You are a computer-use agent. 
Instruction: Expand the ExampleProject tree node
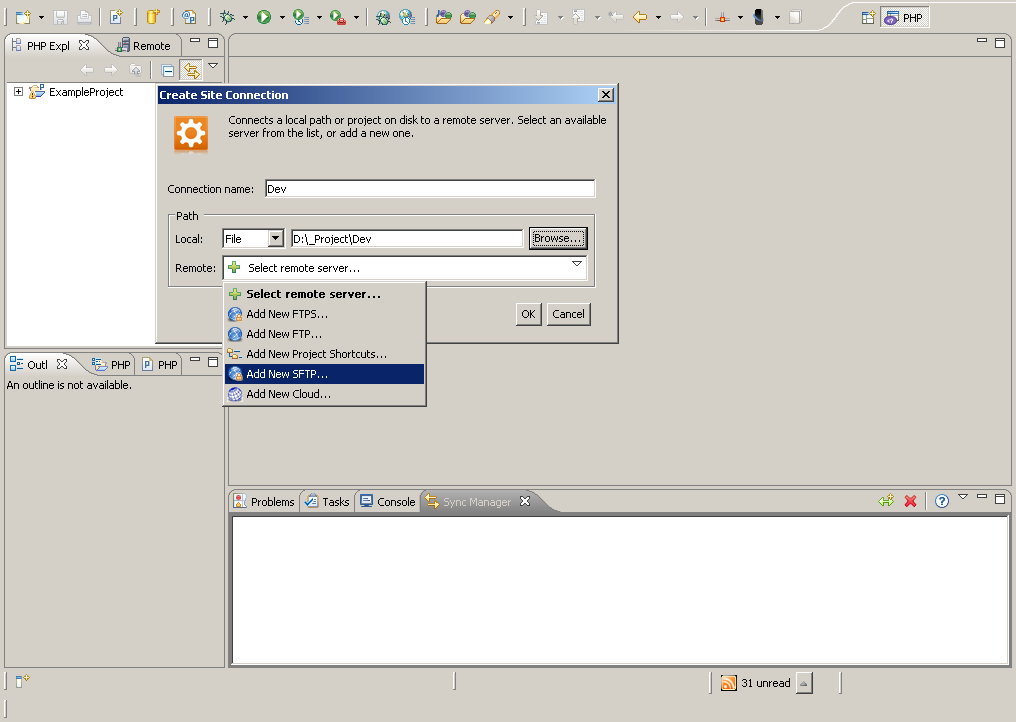point(18,92)
